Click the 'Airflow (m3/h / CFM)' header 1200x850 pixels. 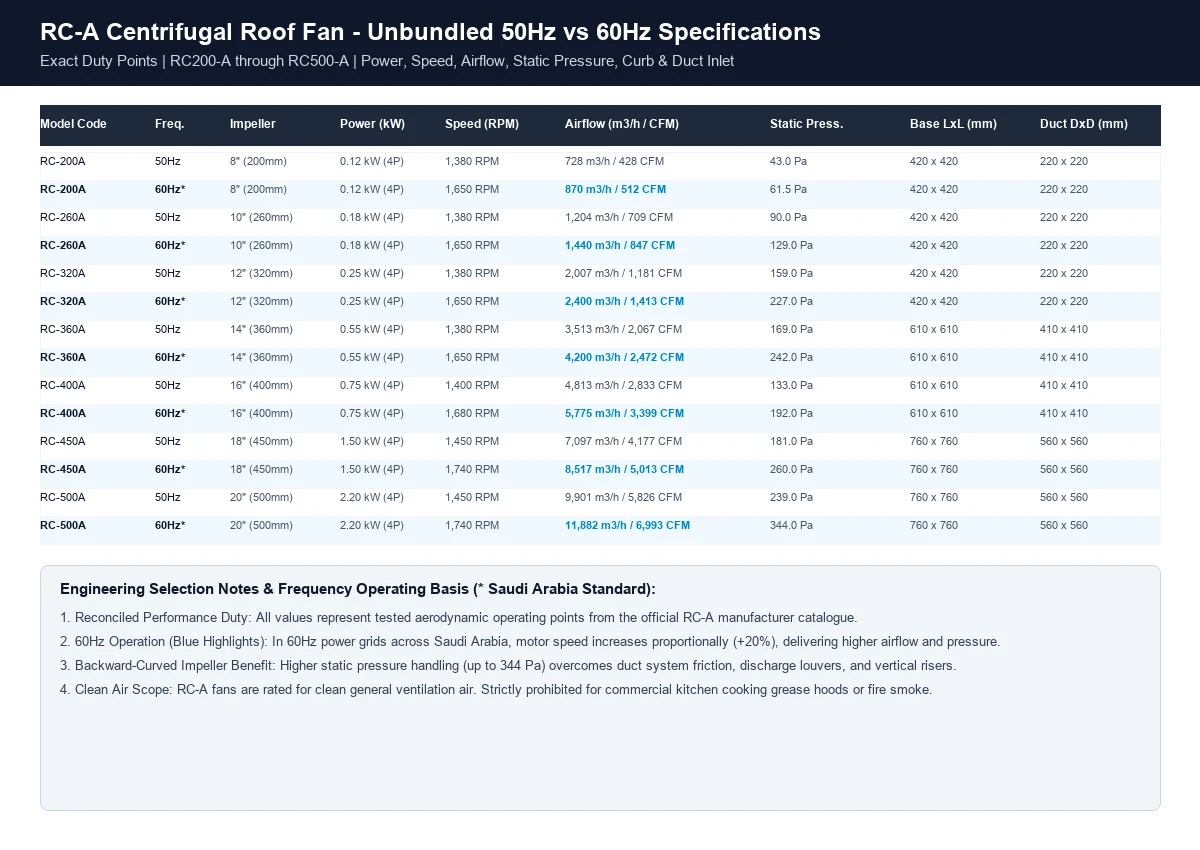(622, 124)
